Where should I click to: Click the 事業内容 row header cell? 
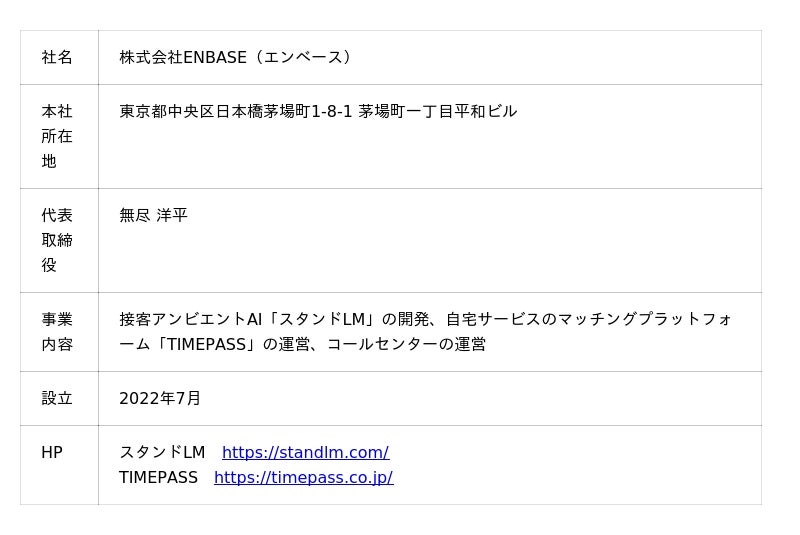(57, 331)
